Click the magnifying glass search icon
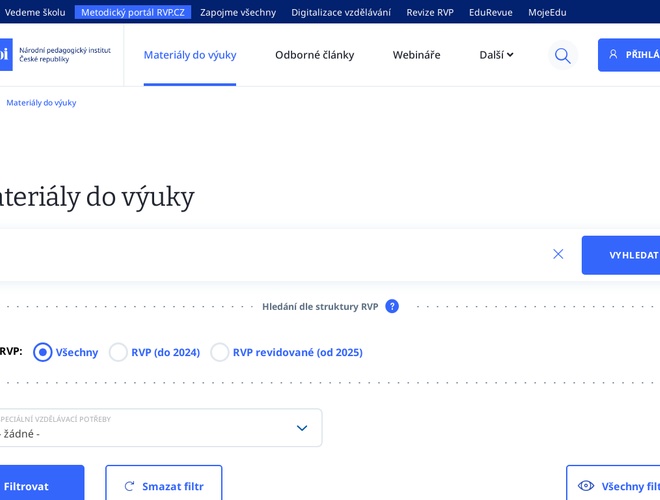This screenshot has height=500, width=660. pos(562,55)
